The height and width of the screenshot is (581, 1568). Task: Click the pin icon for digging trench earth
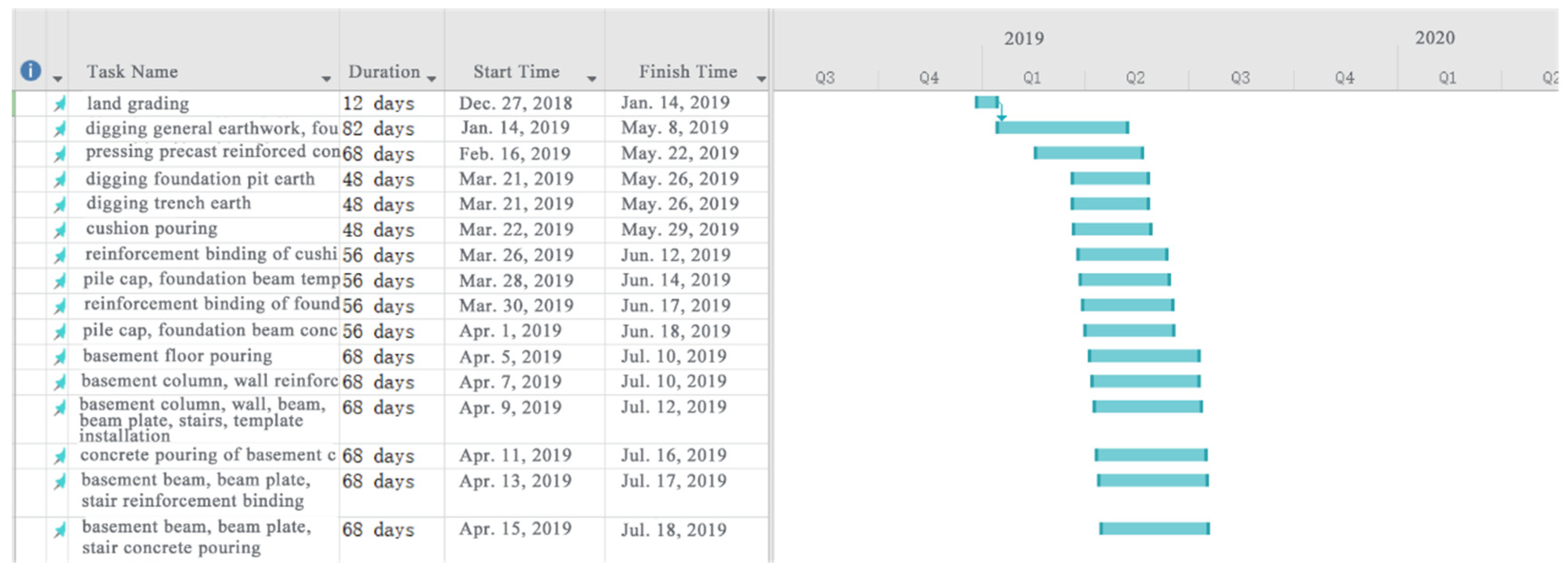(x=59, y=205)
